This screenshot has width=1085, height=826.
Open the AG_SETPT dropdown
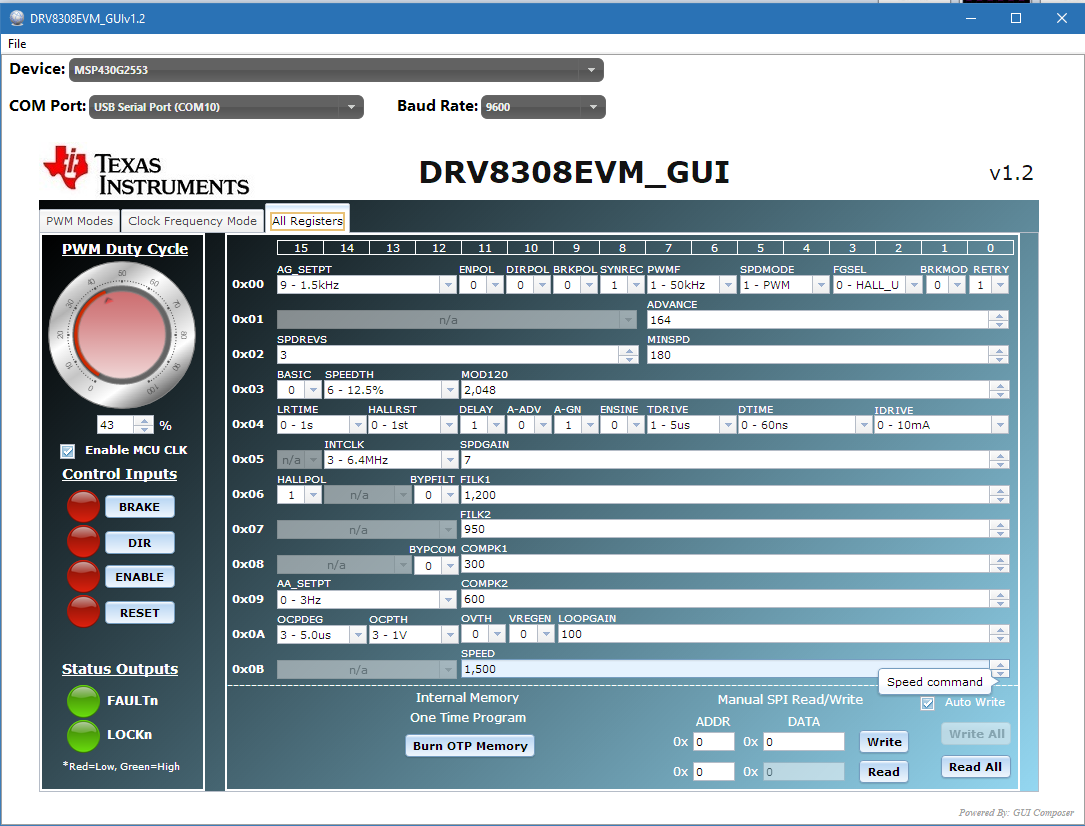(366, 285)
